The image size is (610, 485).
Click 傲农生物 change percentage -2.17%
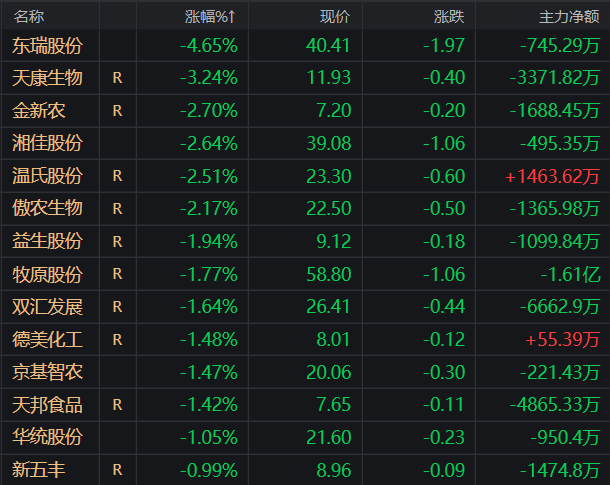[x=209, y=209]
